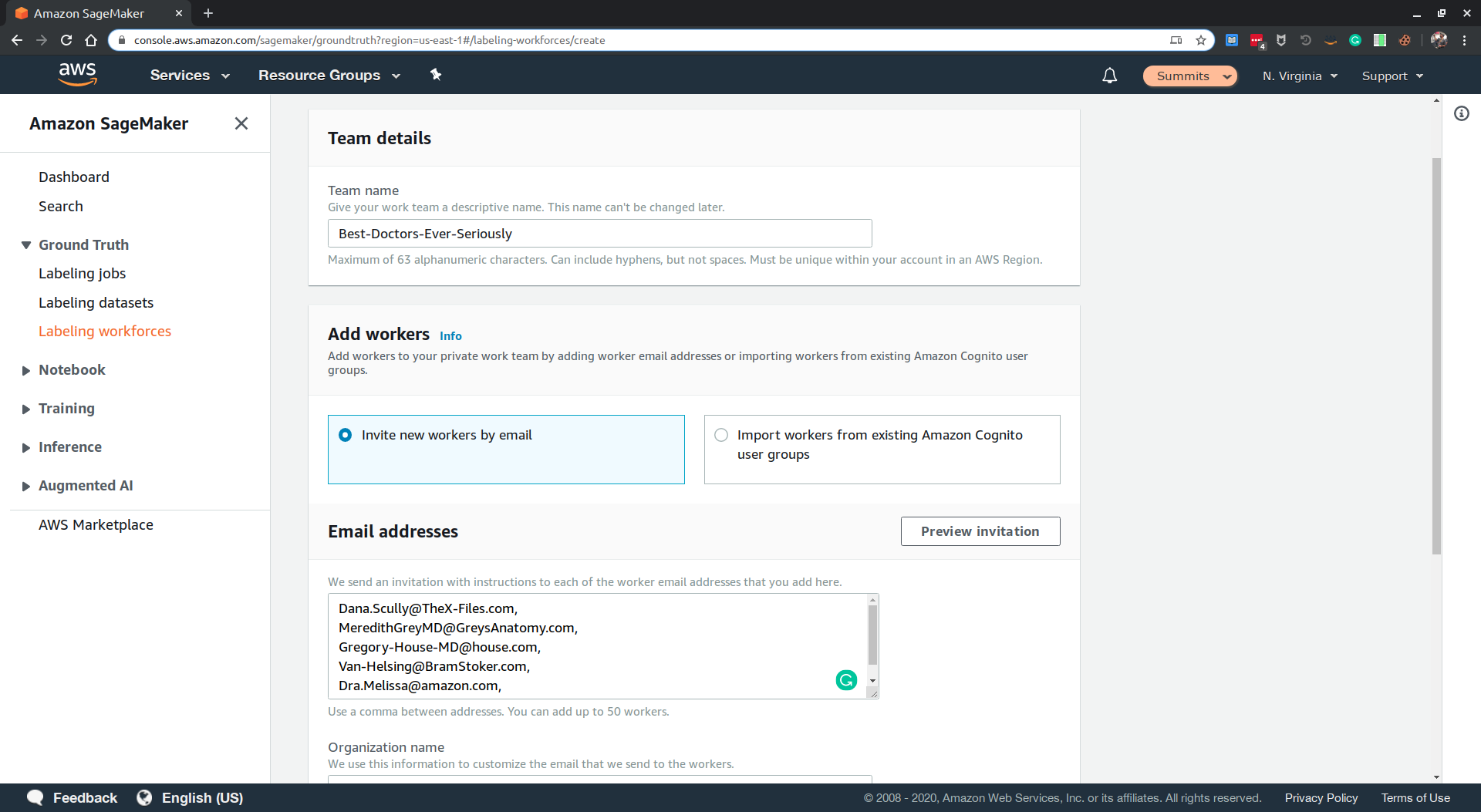
Task: Click the site lock icon in address bar
Action: tap(121, 40)
